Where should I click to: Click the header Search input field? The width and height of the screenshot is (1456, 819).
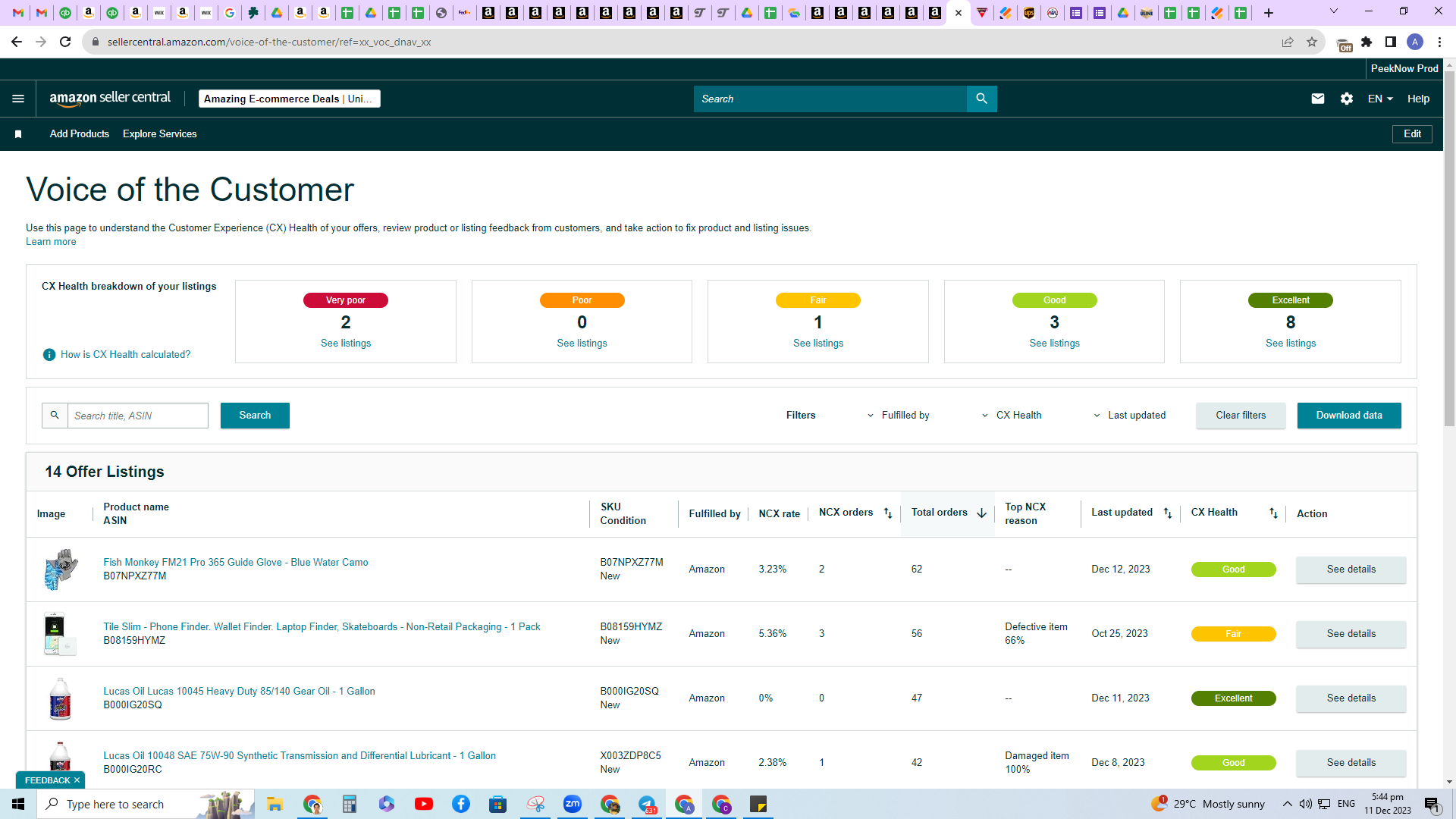click(x=830, y=99)
